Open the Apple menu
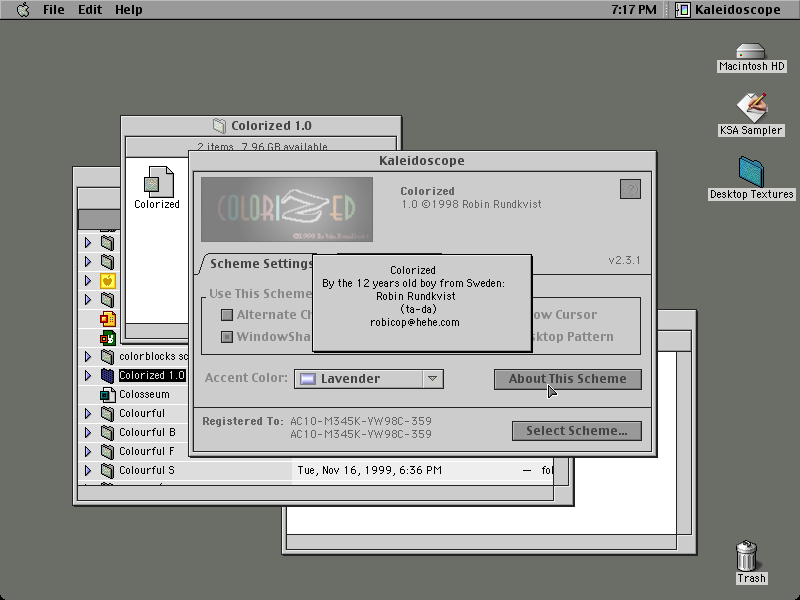800x600 pixels. pos(23,10)
